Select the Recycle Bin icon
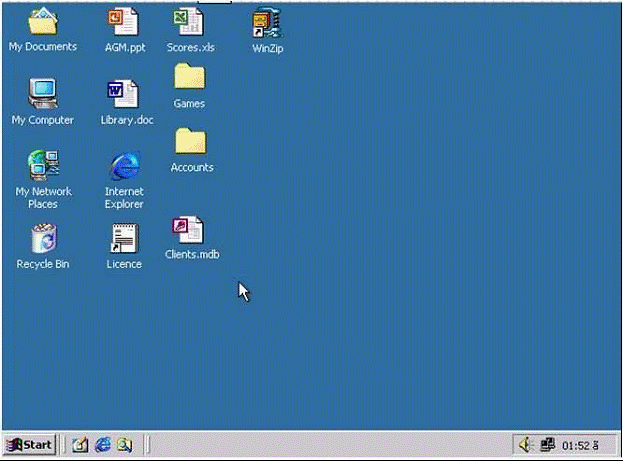This screenshot has height=461, width=623. [43, 238]
